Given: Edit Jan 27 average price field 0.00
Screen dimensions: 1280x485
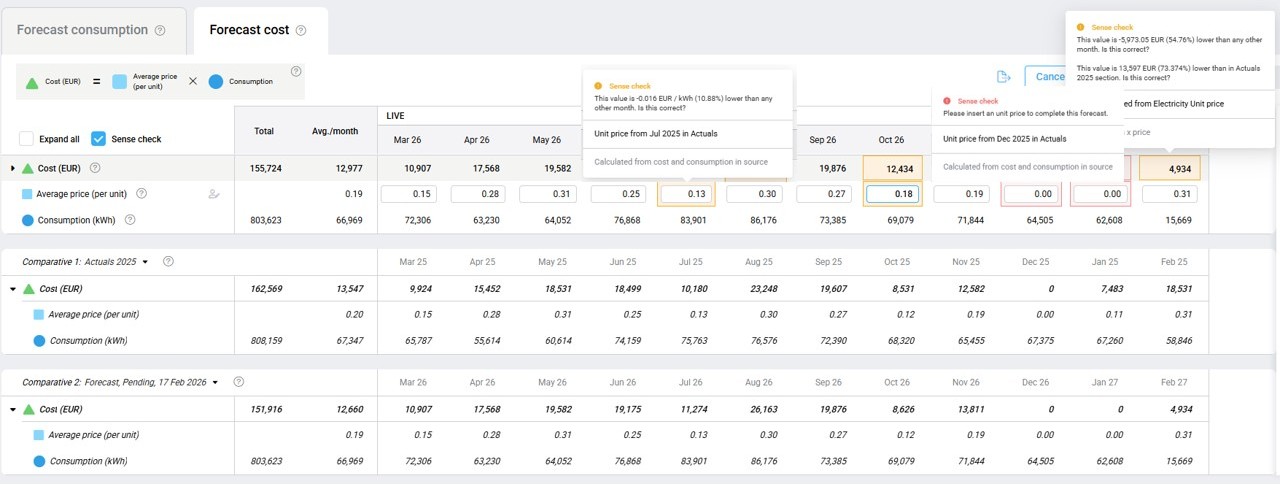Looking at the screenshot, I should [x=1100, y=194].
